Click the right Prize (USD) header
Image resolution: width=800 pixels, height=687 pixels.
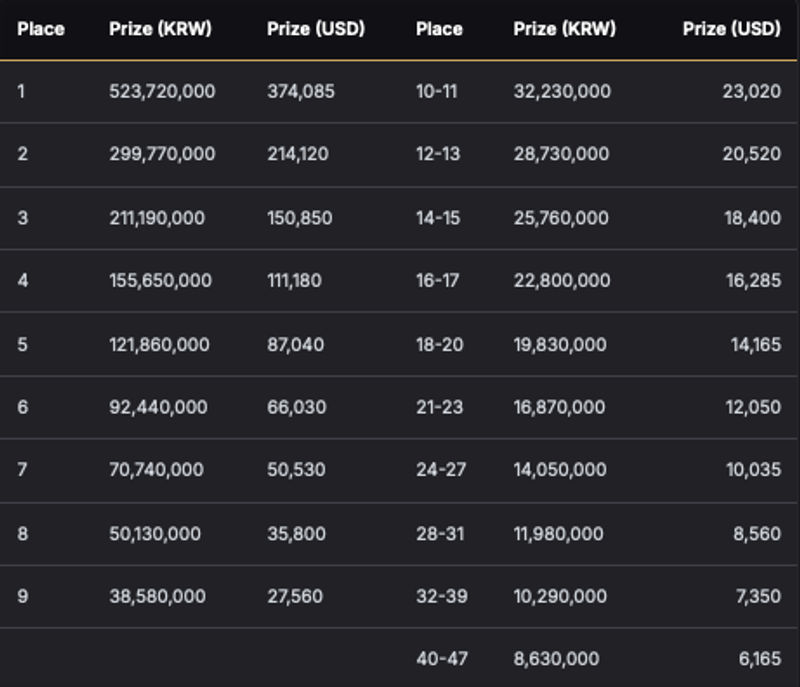pyautogui.click(x=732, y=29)
